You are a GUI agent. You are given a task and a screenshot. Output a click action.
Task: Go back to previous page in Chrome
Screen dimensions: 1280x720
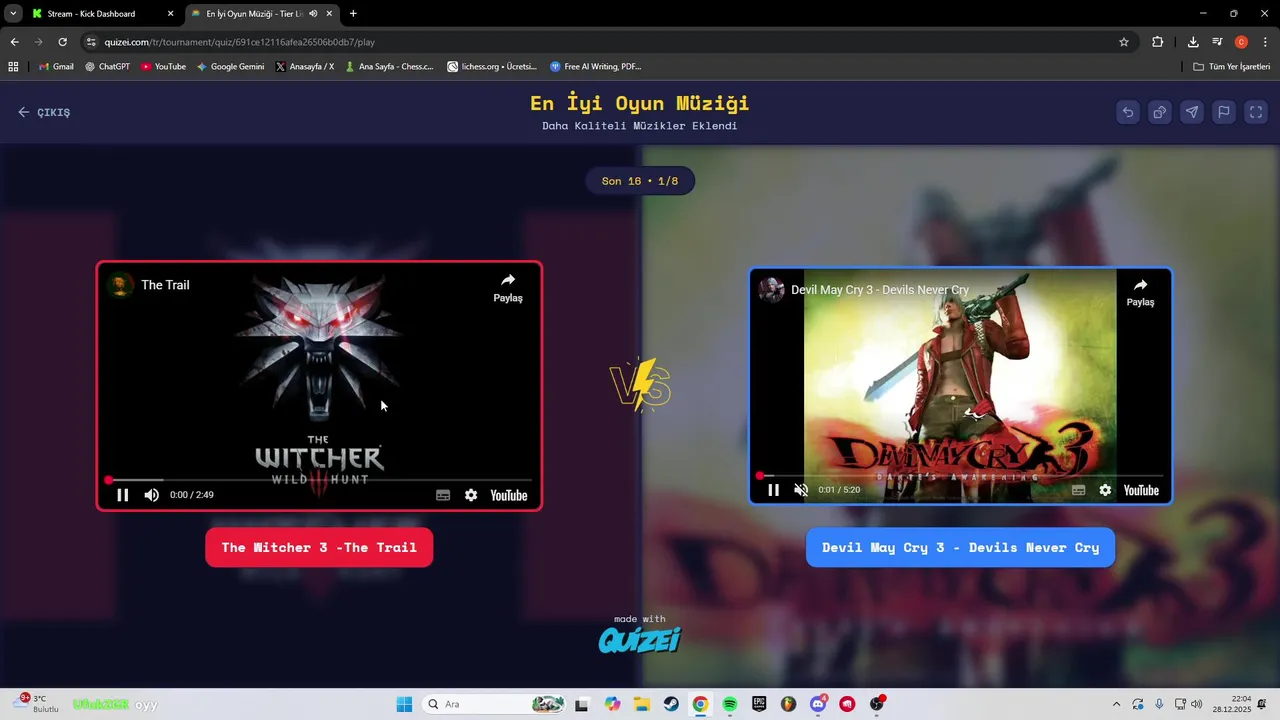[14, 42]
